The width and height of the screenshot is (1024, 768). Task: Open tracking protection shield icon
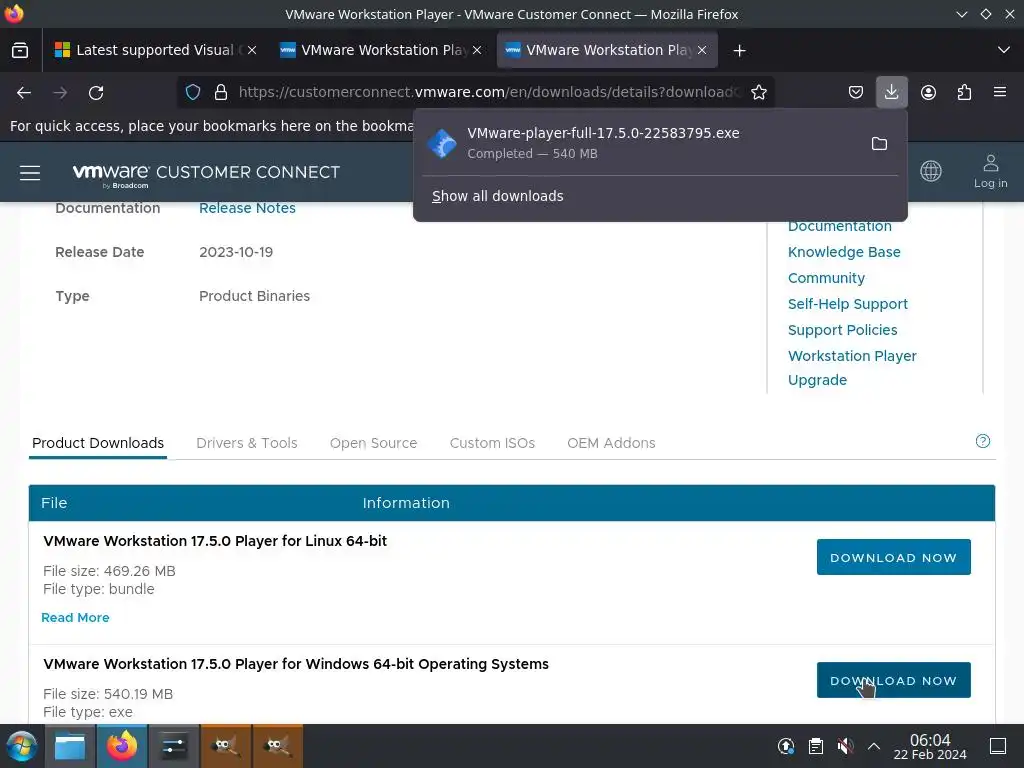193,92
